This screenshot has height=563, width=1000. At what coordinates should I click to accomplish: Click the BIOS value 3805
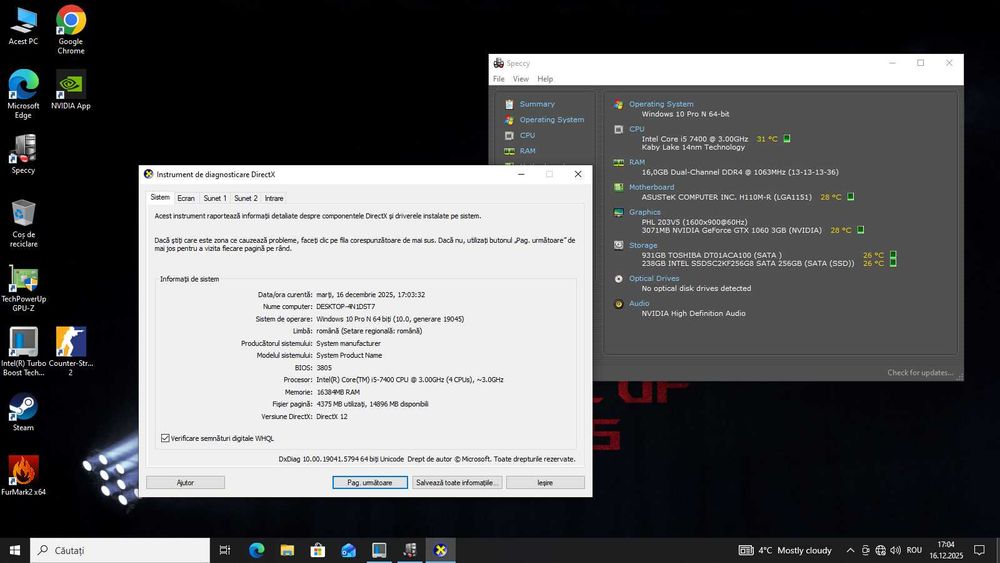(324, 368)
